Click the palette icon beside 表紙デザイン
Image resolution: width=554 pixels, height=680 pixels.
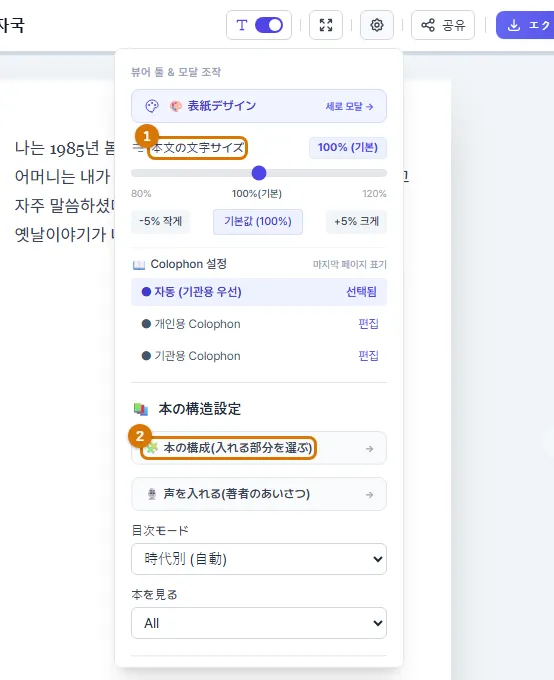pos(152,106)
